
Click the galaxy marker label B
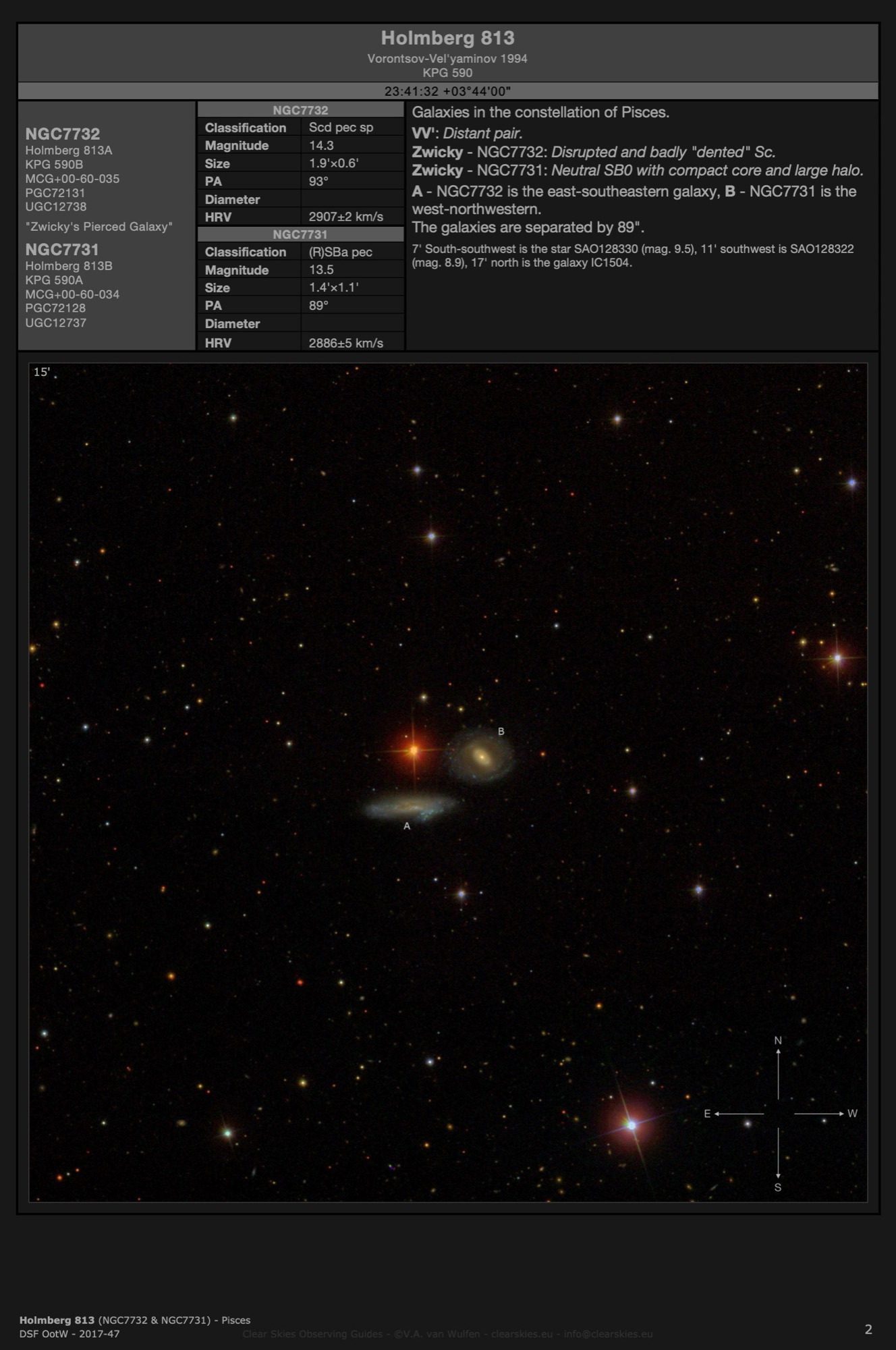click(501, 731)
